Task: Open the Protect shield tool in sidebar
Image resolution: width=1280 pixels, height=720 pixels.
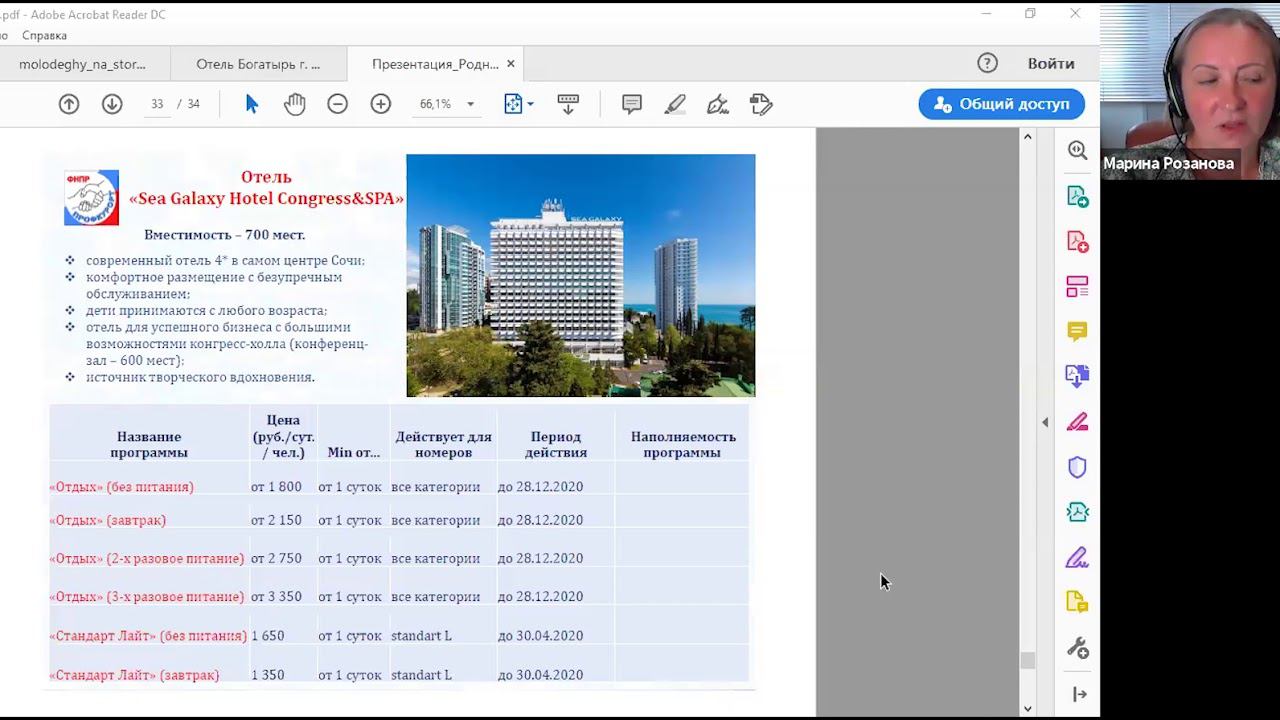Action: [1077, 467]
